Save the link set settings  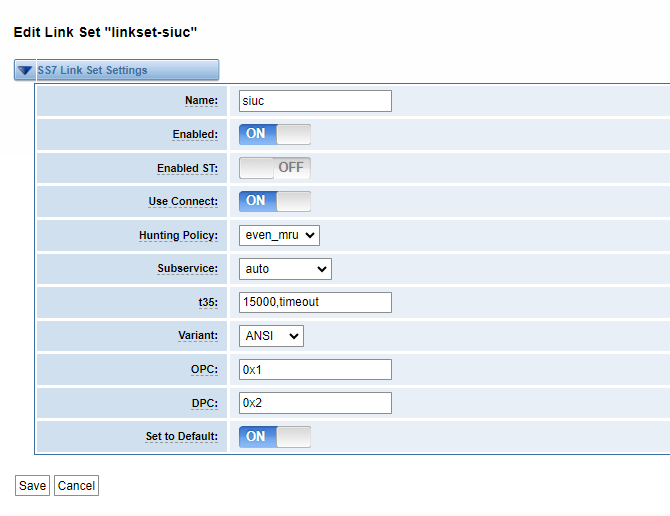[x=32, y=486]
